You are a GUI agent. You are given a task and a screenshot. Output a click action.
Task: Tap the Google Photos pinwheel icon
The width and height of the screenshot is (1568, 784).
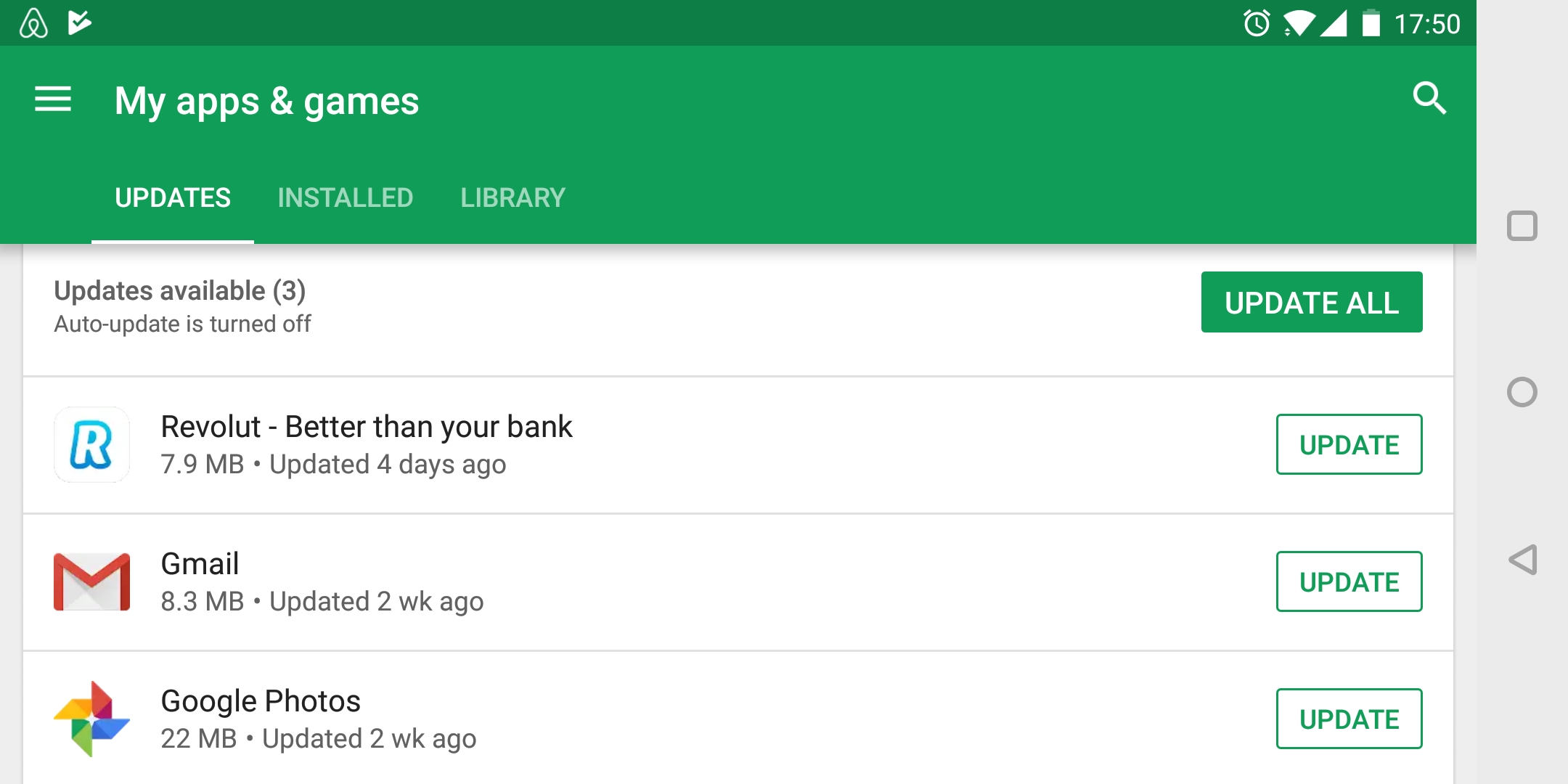pyautogui.click(x=92, y=719)
